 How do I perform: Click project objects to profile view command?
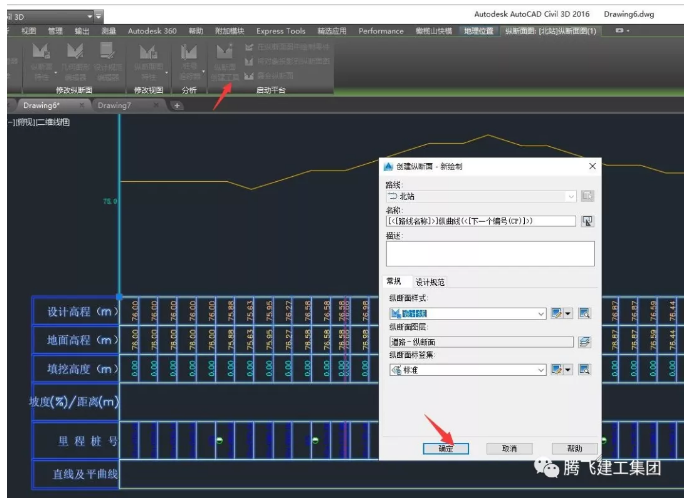pos(288,61)
